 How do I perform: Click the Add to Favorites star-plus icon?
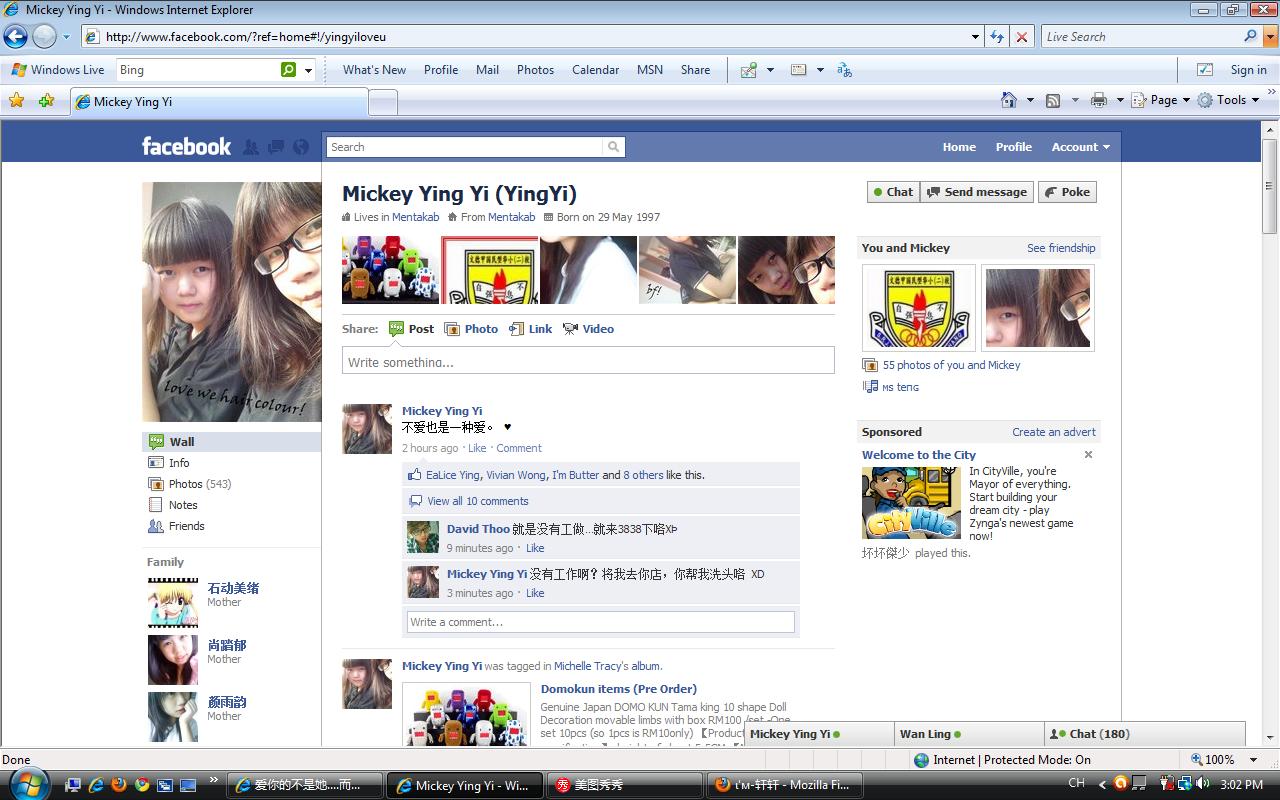46,101
